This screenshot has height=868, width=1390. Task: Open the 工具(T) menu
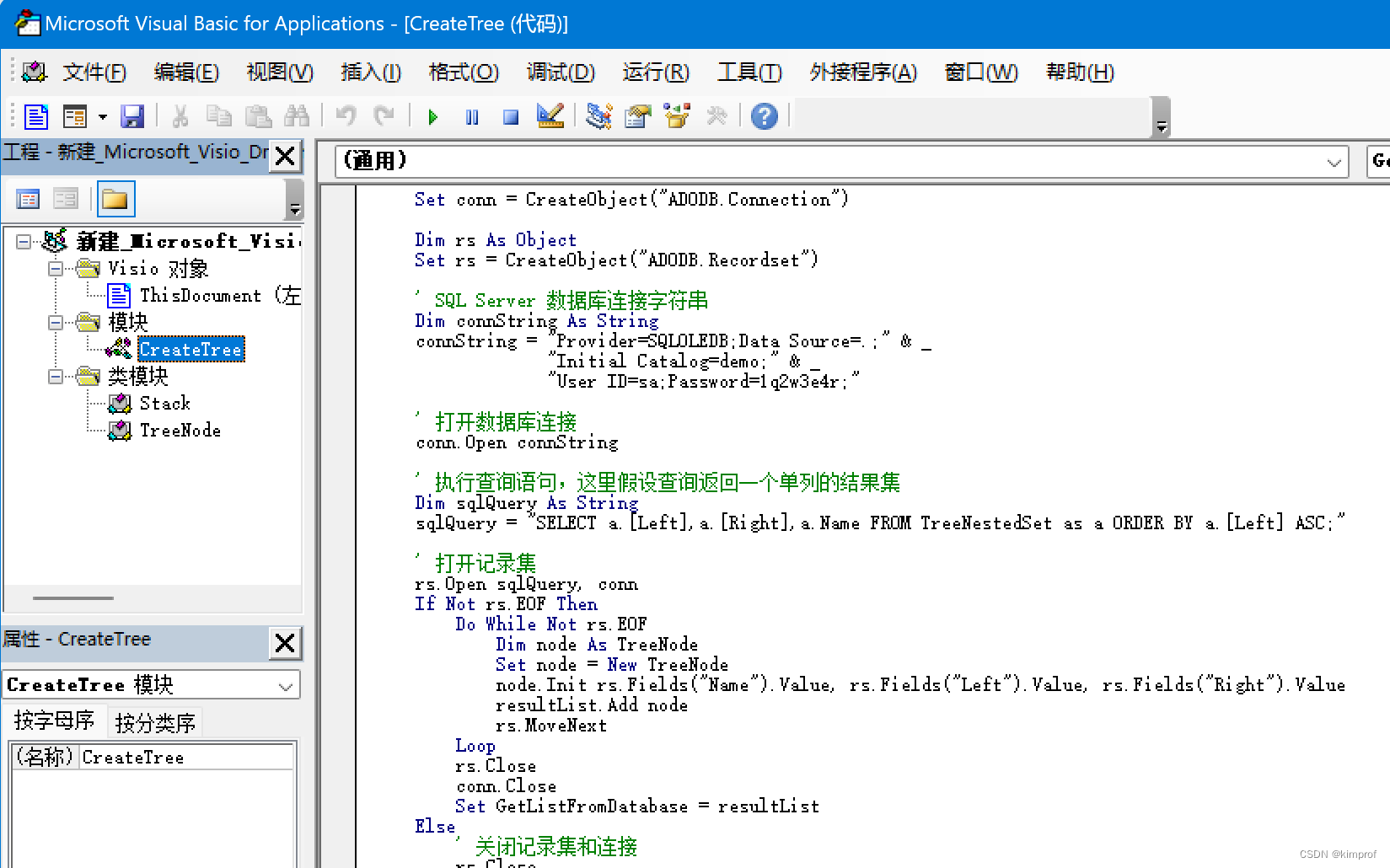click(x=749, y=72)
